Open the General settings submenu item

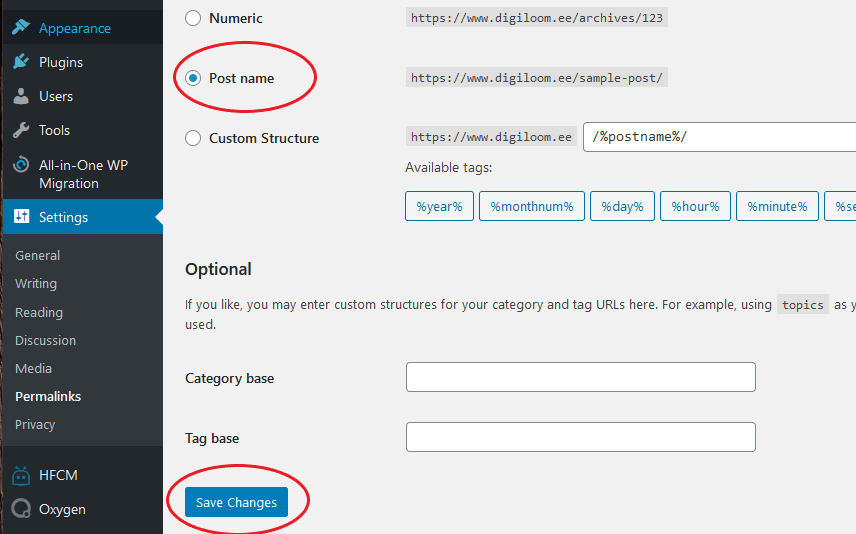click(38, 255)
